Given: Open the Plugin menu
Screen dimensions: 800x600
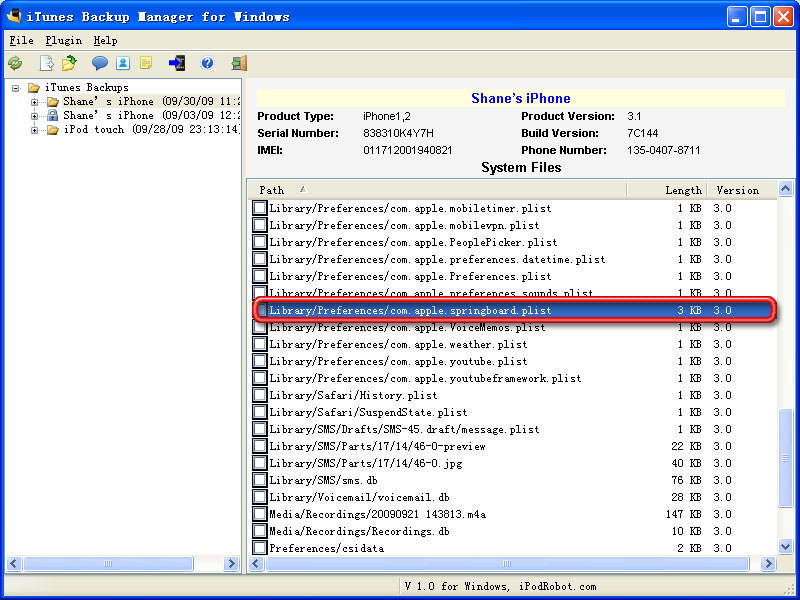Looking at the screenshot, I should tap(63, 40).
